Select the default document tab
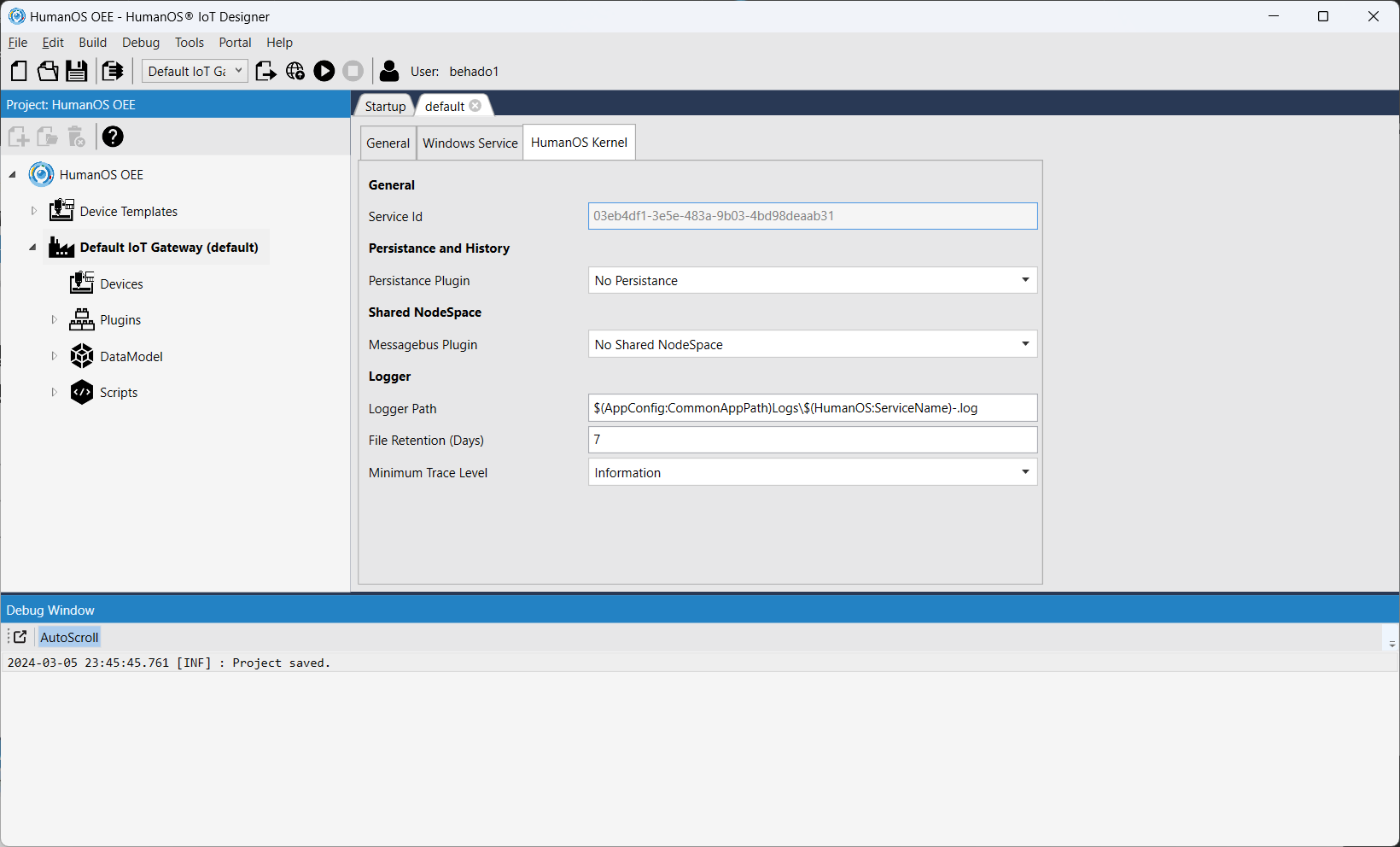This screenshot has height=847, width=1400. point(445,106)
